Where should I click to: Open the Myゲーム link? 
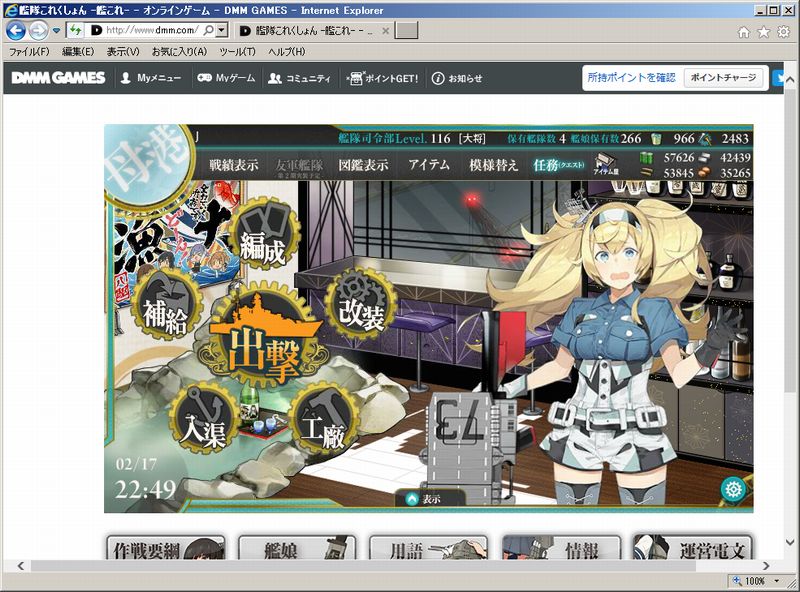click(226, 78)
